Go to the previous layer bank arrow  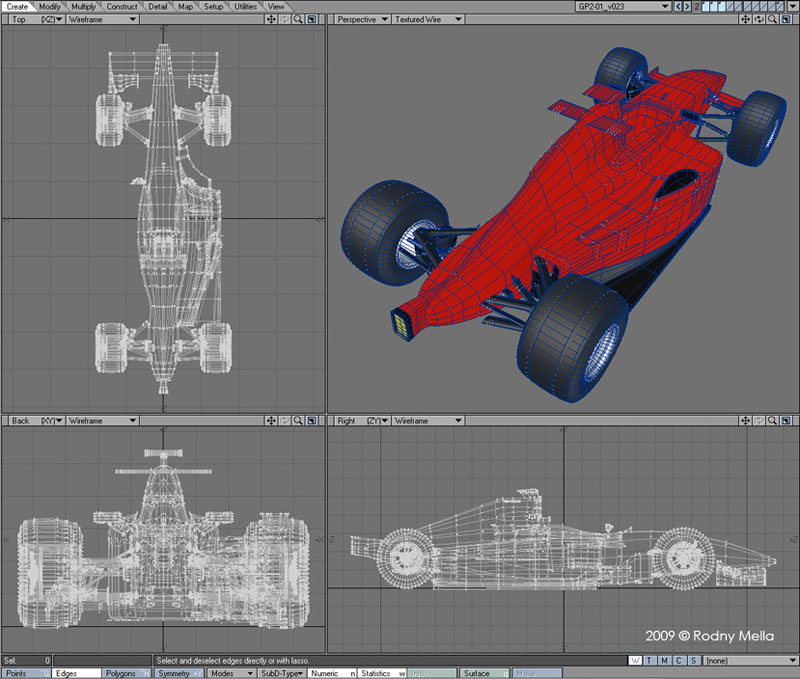pyautogui.click(x=679, y=6)
